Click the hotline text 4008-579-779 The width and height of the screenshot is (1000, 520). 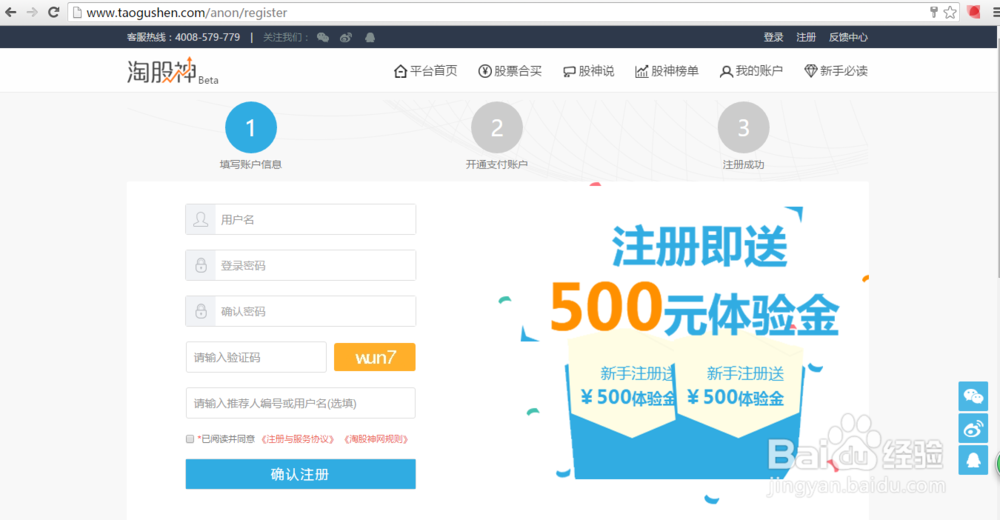207,38
